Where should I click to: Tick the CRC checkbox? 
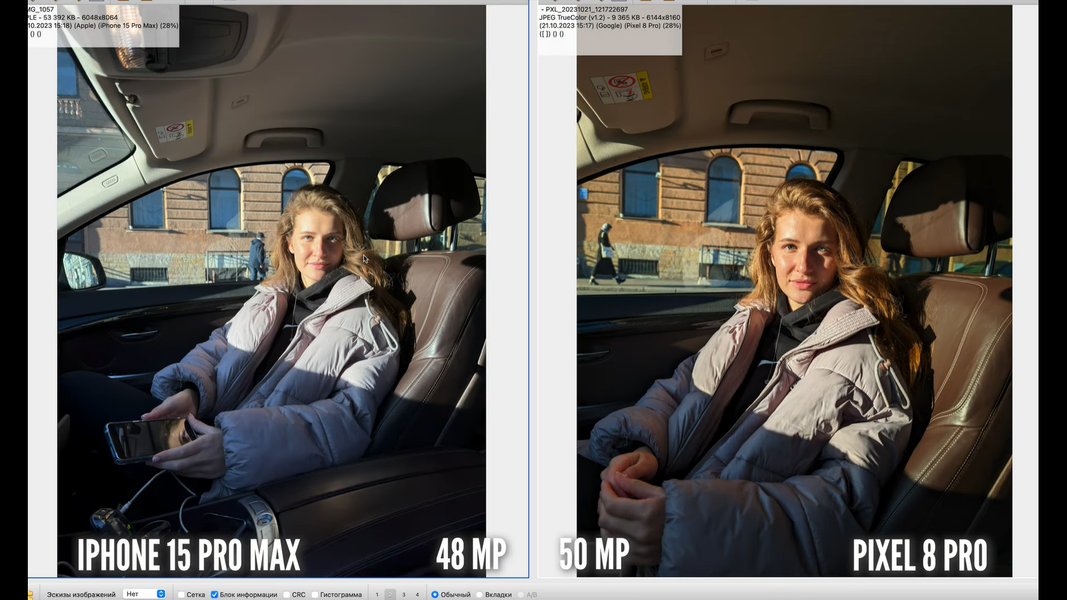click(x=286, y=594)
